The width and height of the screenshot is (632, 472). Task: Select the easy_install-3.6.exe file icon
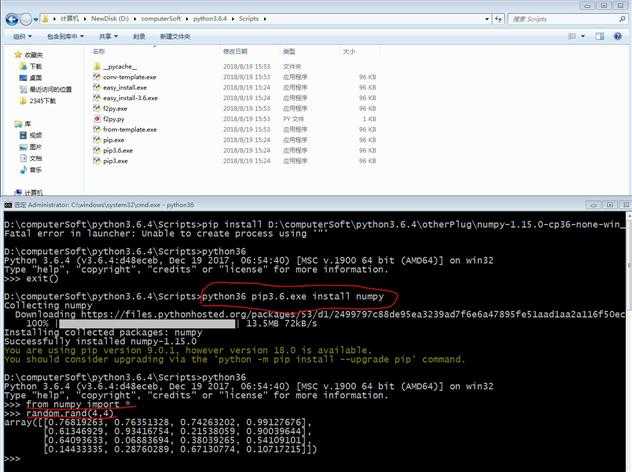coord(97,98)
